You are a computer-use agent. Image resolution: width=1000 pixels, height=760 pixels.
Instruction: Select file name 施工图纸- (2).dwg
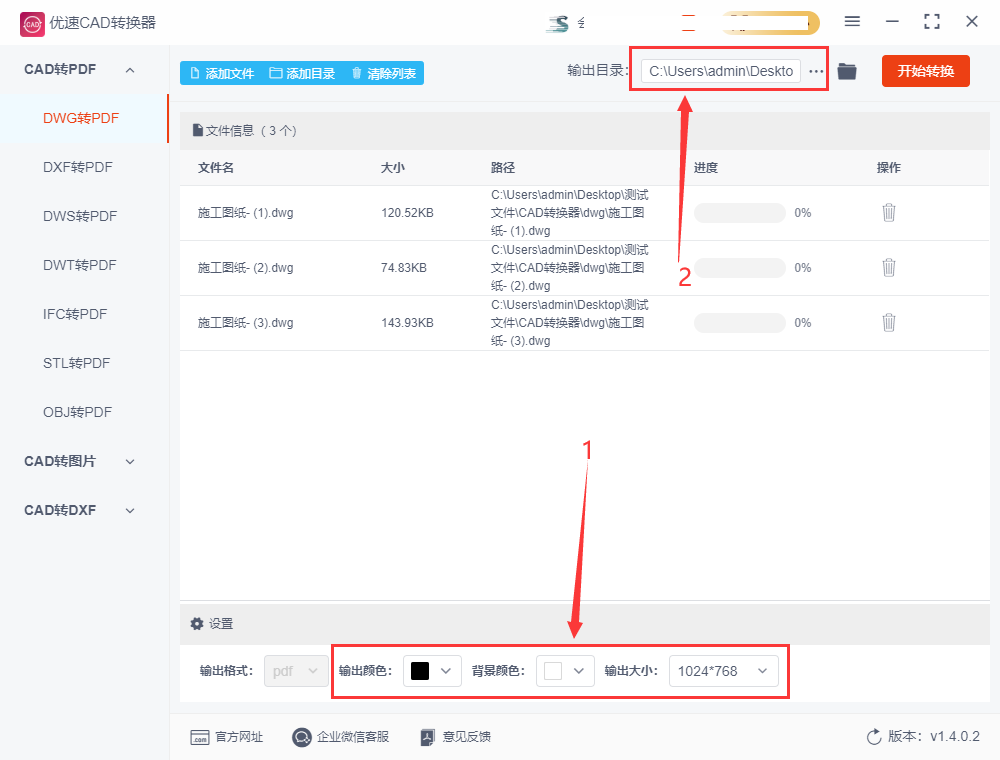246,268
